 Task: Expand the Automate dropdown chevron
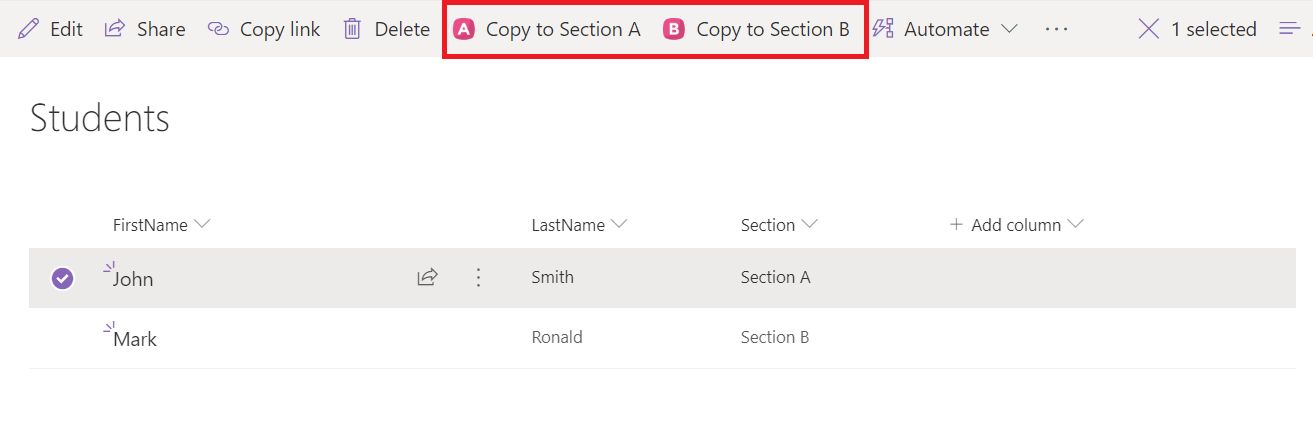tap(1009, 29)
